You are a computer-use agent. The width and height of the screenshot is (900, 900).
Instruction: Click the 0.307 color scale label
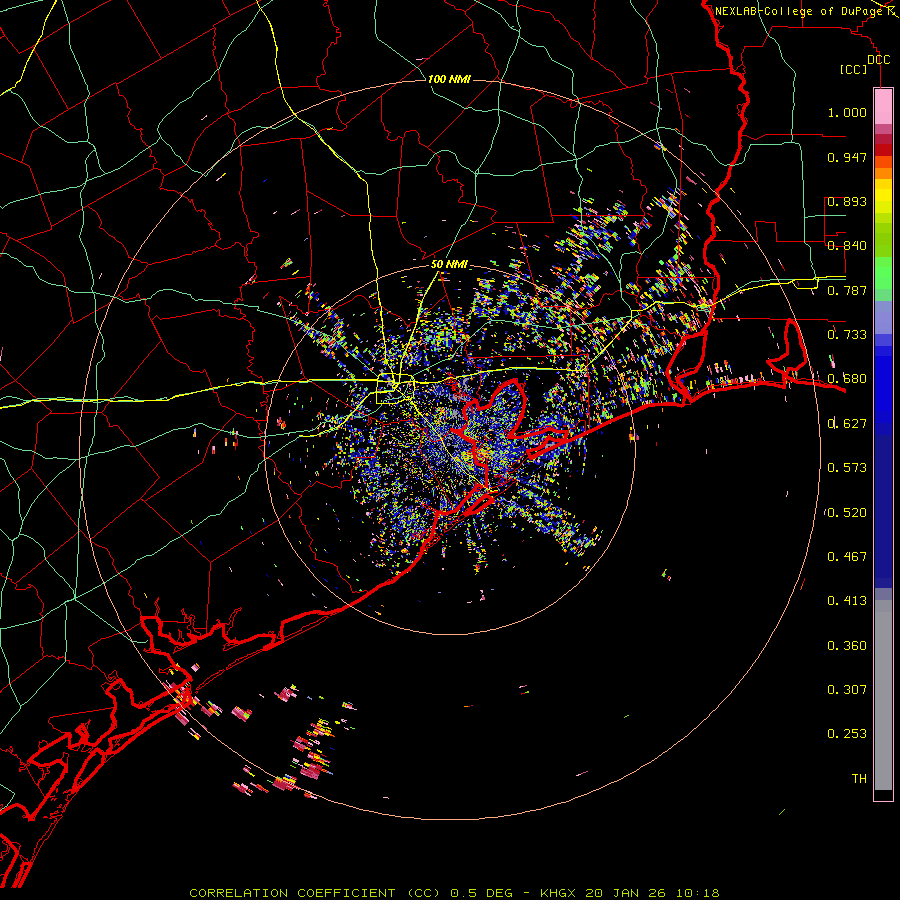[847, 690]
